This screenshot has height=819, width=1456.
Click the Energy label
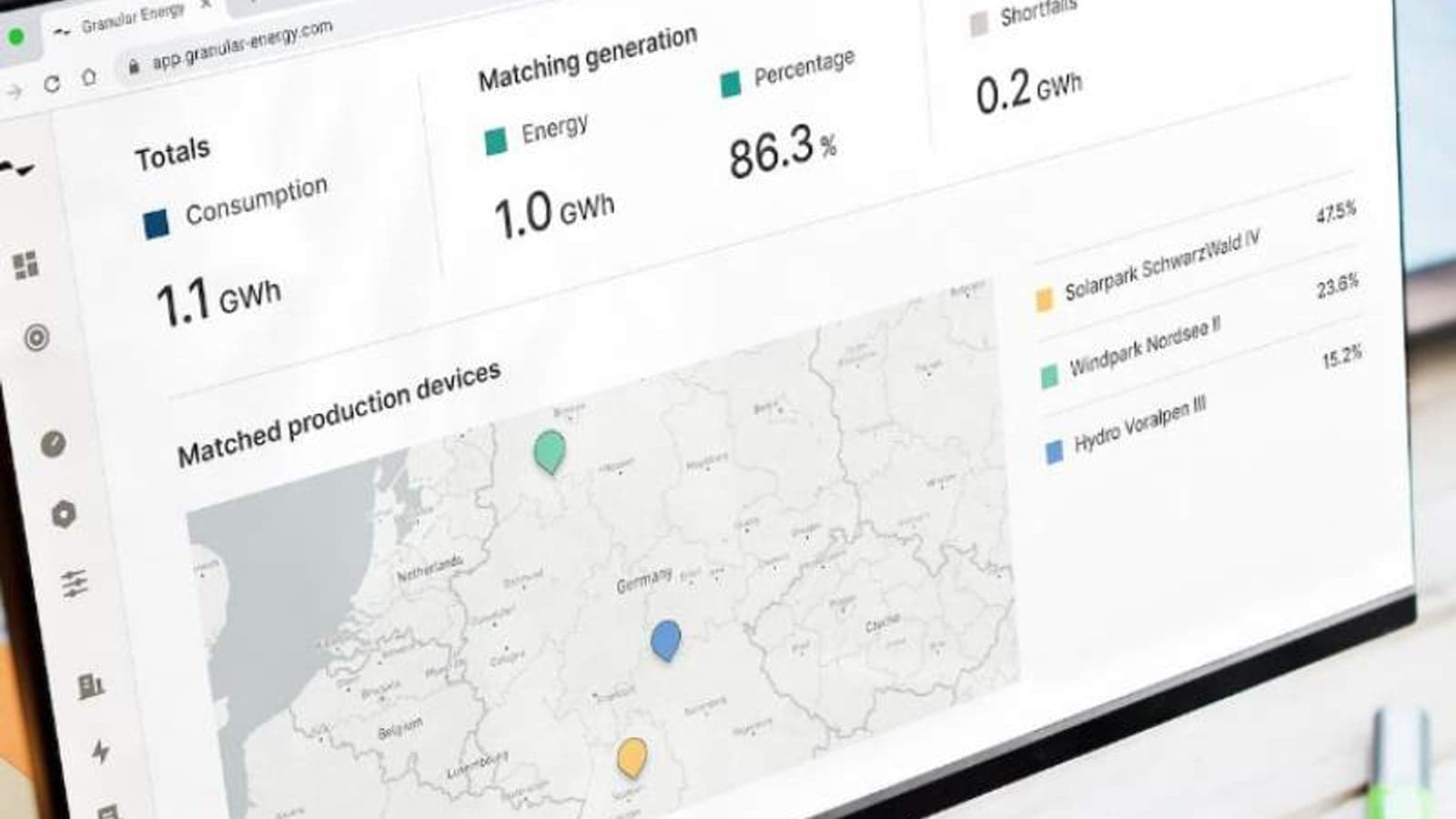554,130
